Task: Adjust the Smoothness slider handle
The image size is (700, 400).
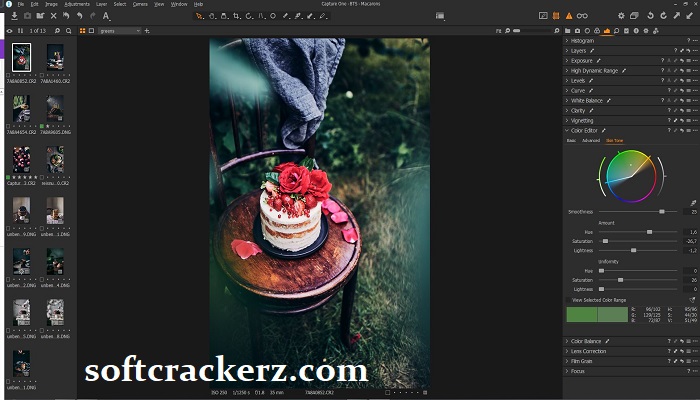Action: click(662, 212)
